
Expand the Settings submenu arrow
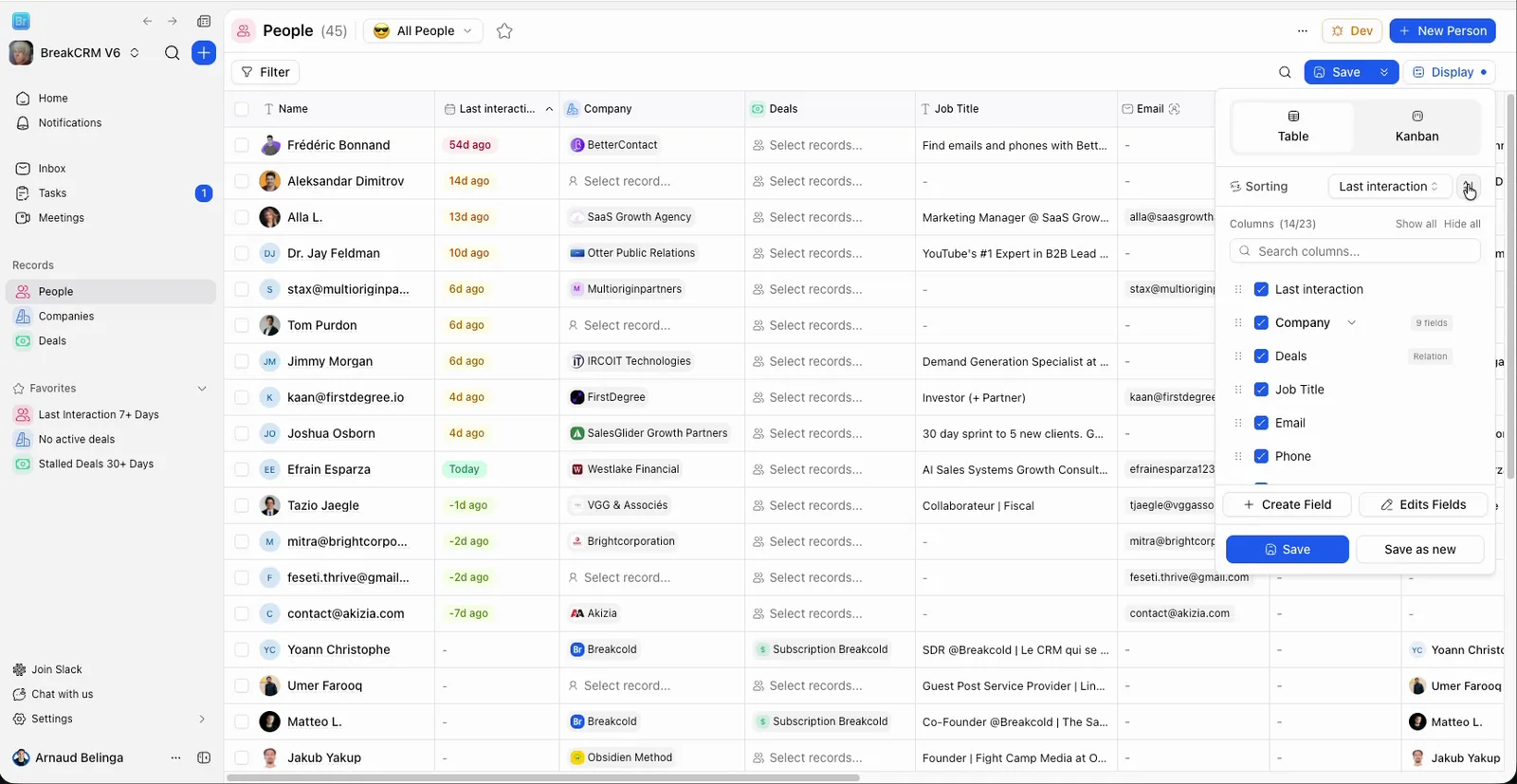(x=202, y=720)
